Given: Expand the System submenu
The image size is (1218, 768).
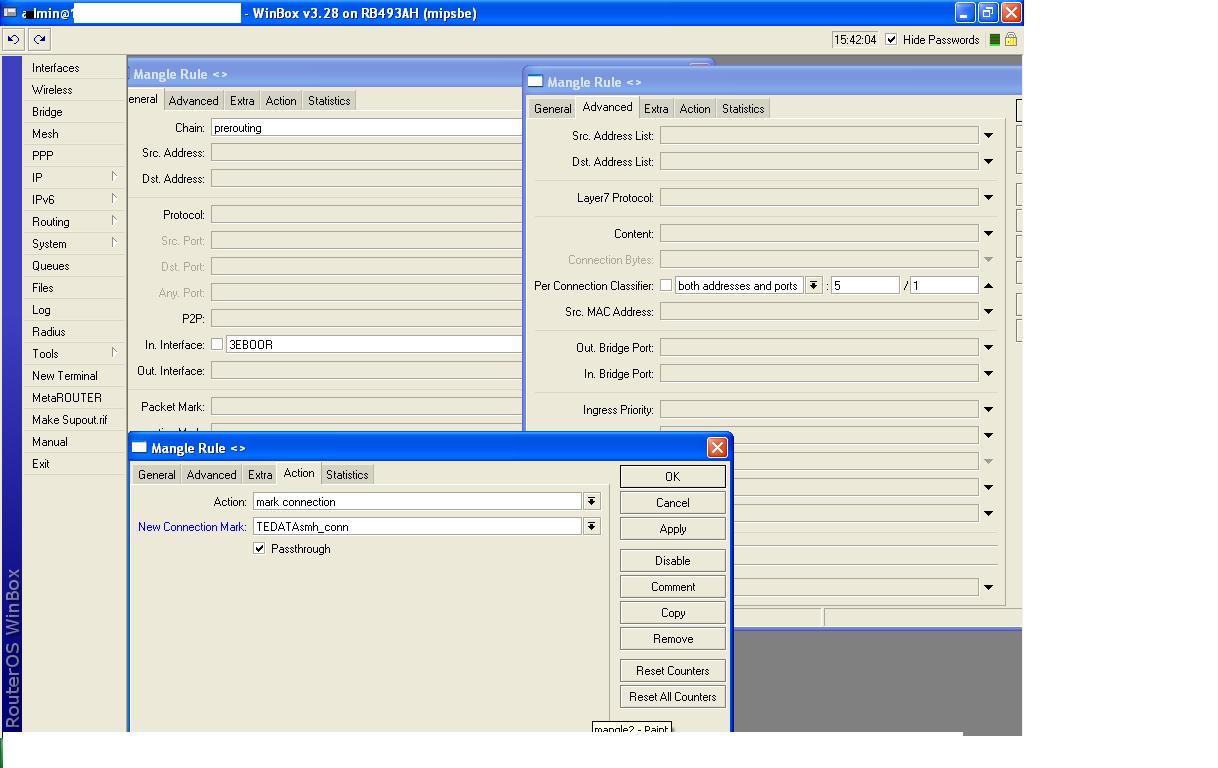Looking at the screenshot, I should click(x=75, y=244).
